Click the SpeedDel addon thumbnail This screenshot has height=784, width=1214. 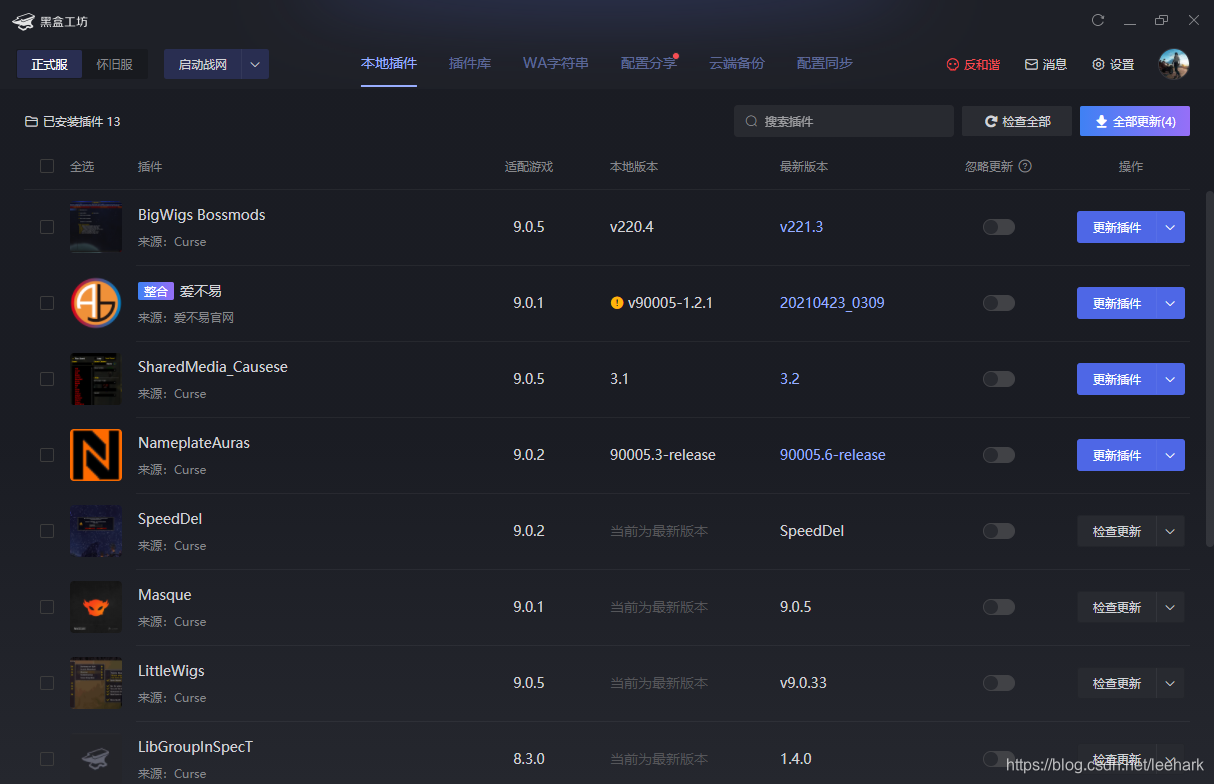click(96, 531)
